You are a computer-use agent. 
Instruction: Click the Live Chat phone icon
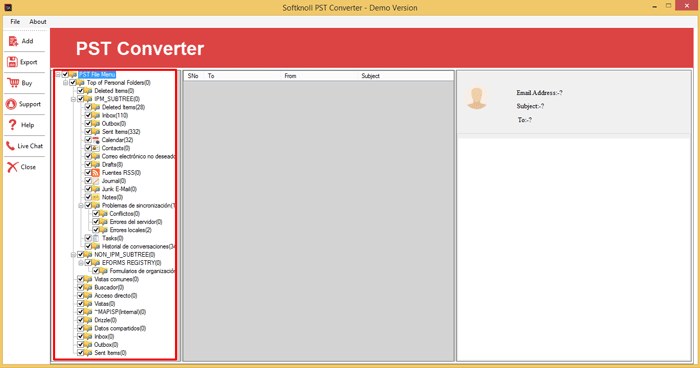pos(10,146)
